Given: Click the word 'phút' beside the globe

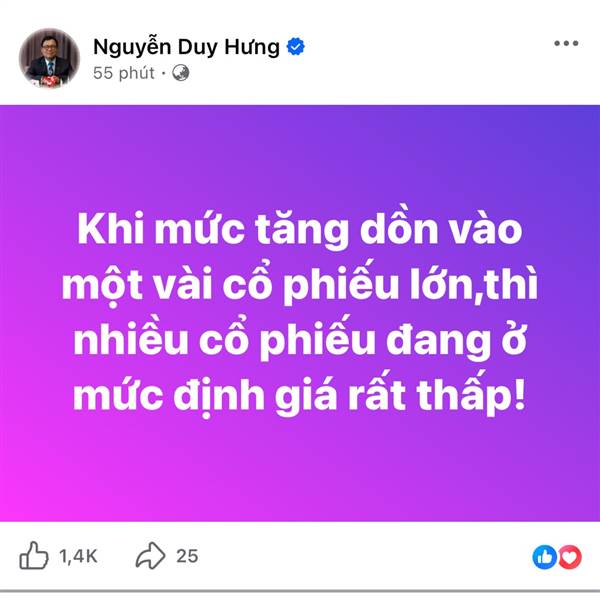Looking at the screenshot, I should (137, 73).
